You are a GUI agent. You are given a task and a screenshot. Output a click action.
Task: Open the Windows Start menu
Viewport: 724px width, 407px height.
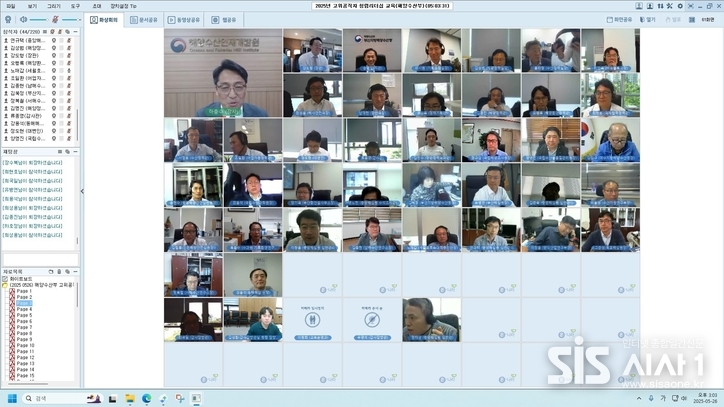[x=12, y=398]
